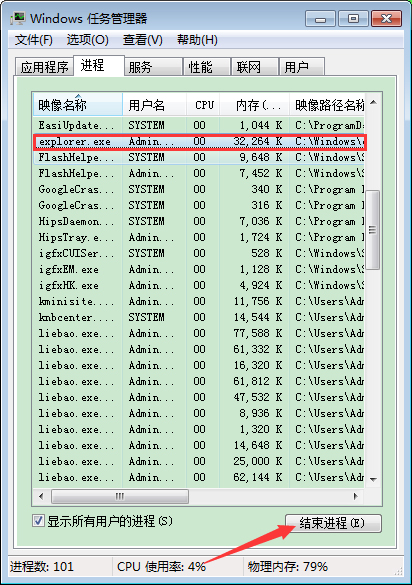Viewport: 412px width, 585px height.
Task: Select liebao.exe using 62,144 K
Action: (x=199, y=478)
